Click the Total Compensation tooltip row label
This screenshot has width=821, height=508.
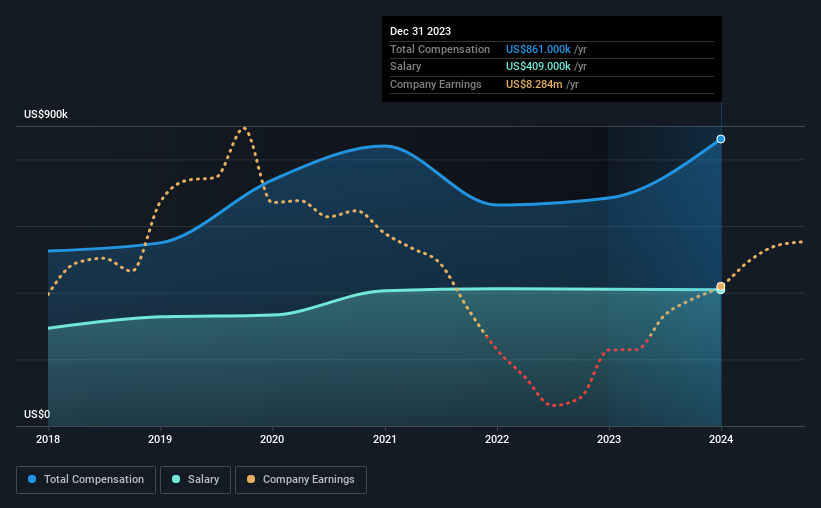click(440, 49)
